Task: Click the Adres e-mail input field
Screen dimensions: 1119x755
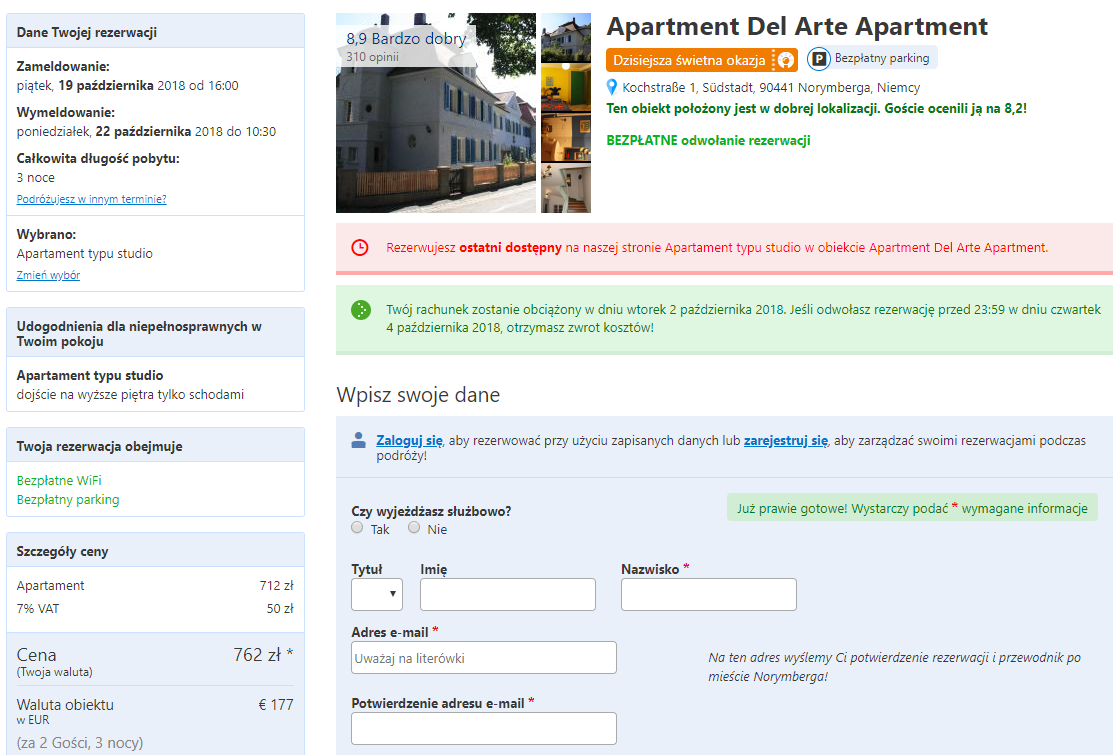Action: (x=484, y=658)
